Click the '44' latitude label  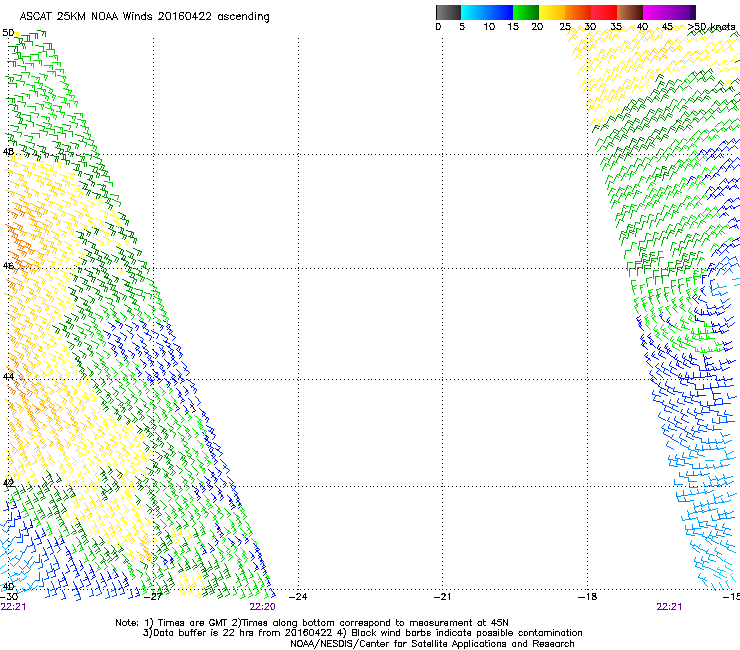coord(8,377)
